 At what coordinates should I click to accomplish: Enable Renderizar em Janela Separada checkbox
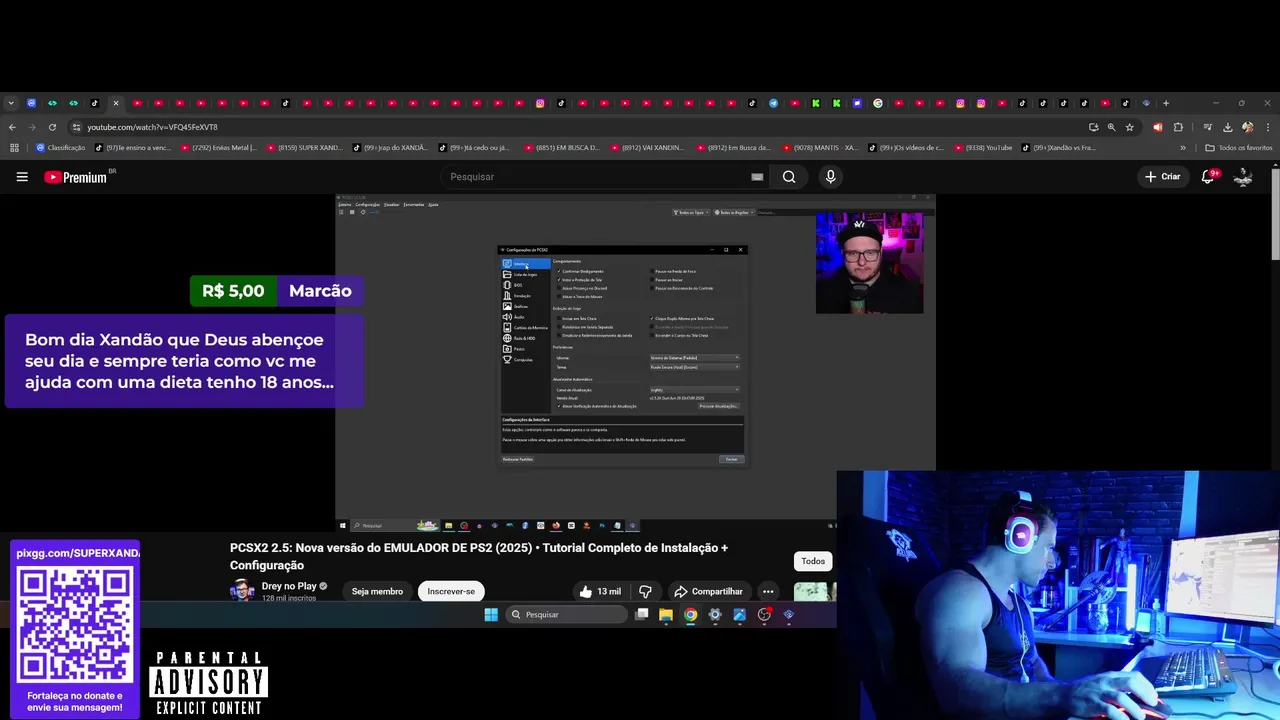(559, 327)
